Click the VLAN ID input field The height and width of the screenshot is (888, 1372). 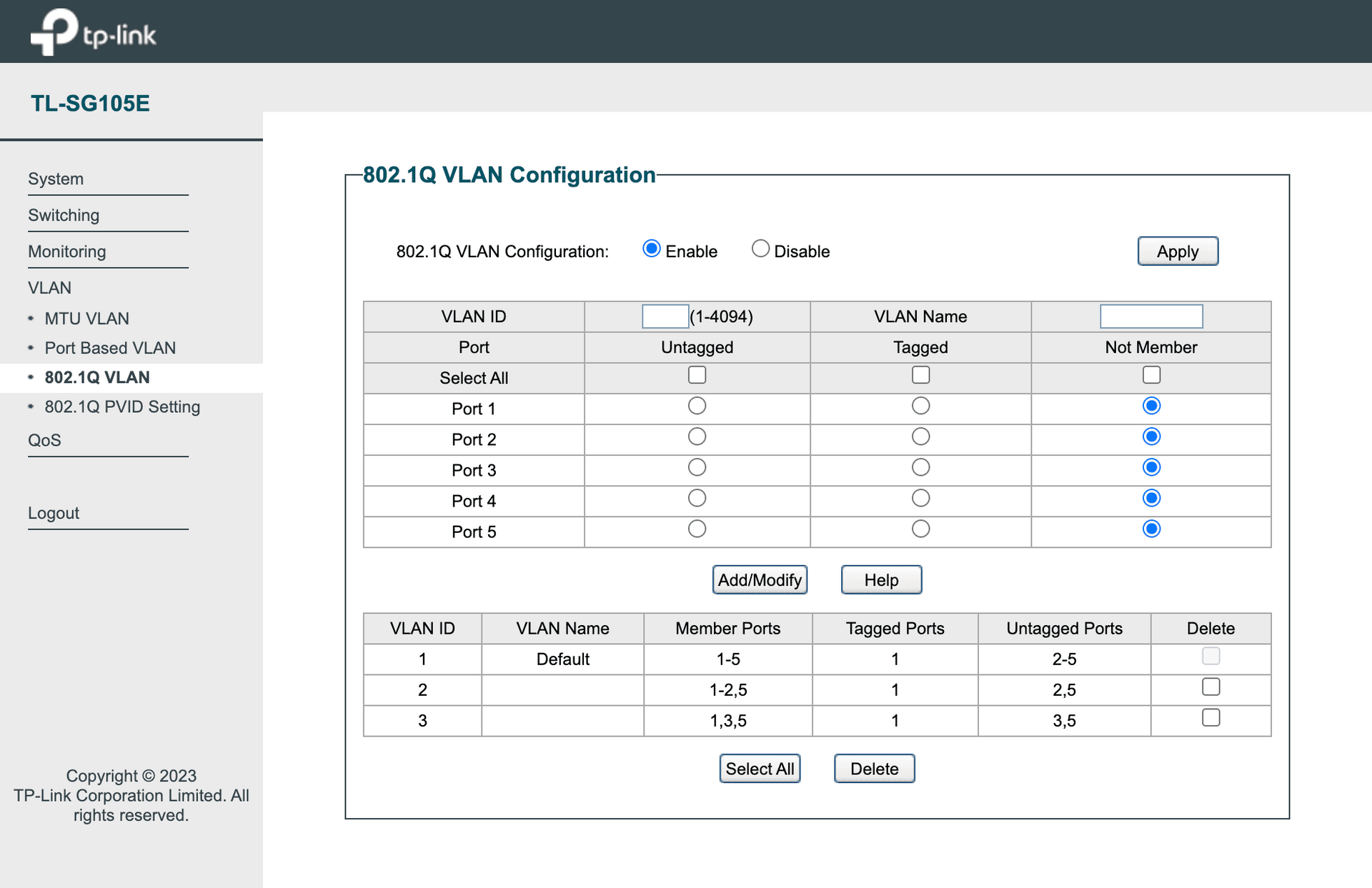[665, 316]
